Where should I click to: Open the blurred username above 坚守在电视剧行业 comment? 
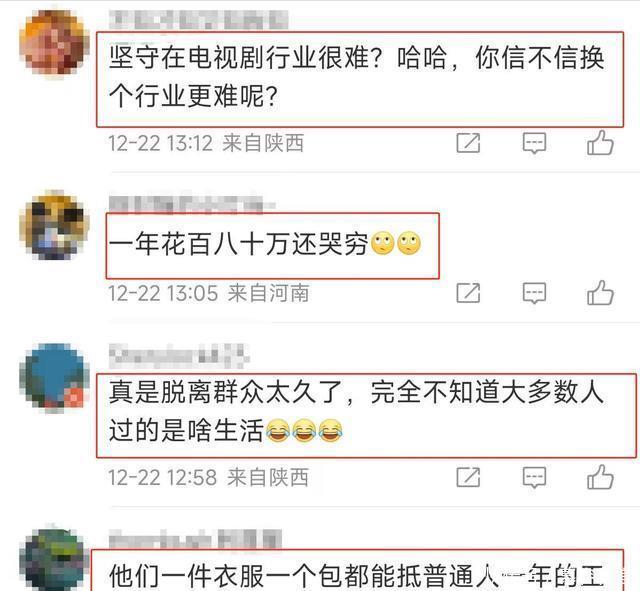click(199, 19)
